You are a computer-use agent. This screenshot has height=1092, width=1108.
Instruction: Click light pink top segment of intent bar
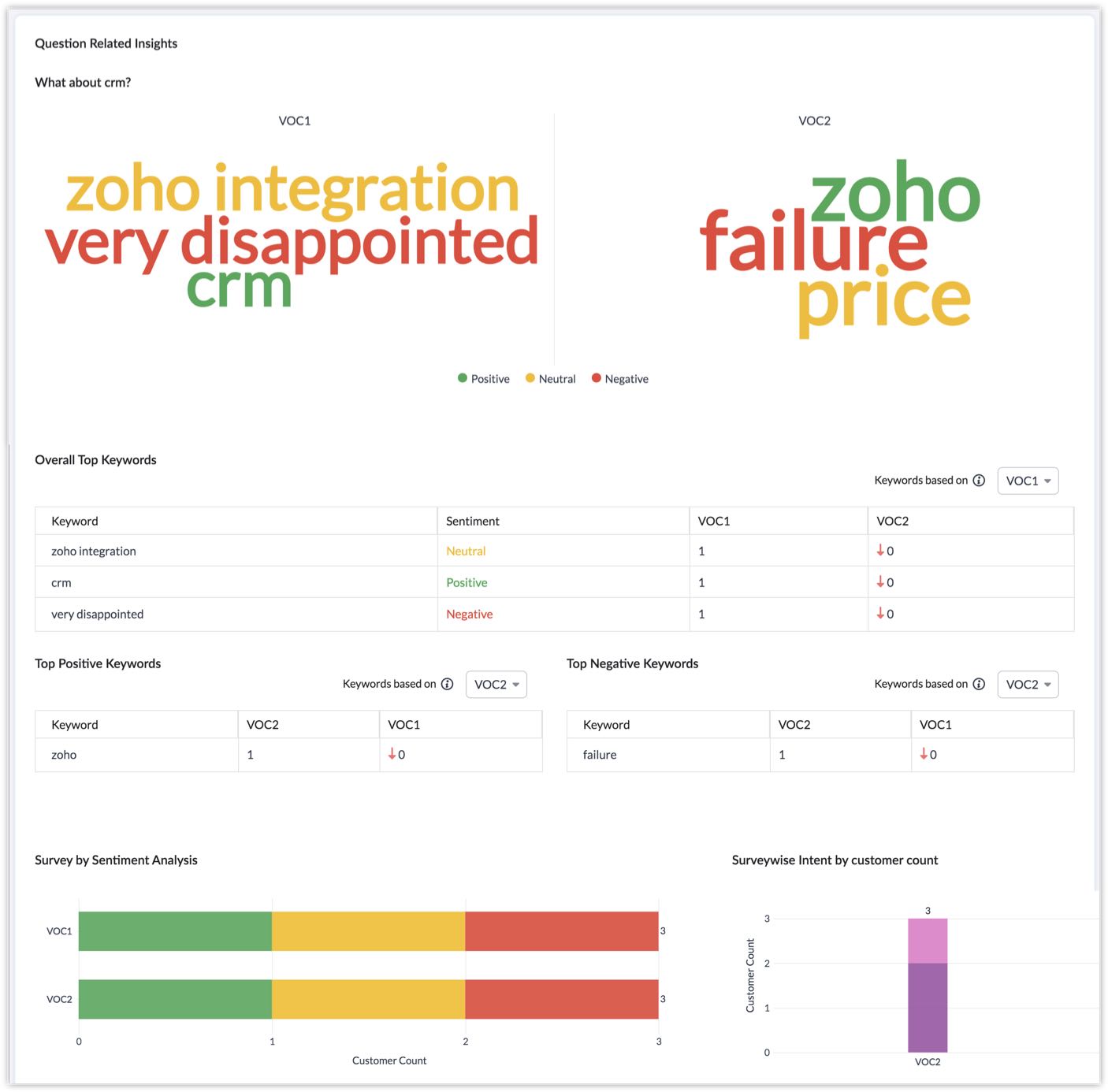click(x=928, y=941)
